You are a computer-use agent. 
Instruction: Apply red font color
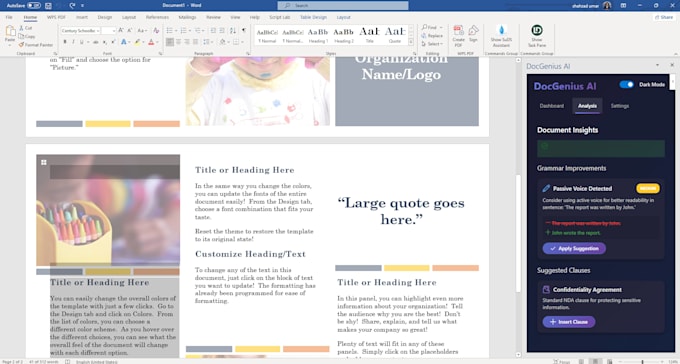151,42
